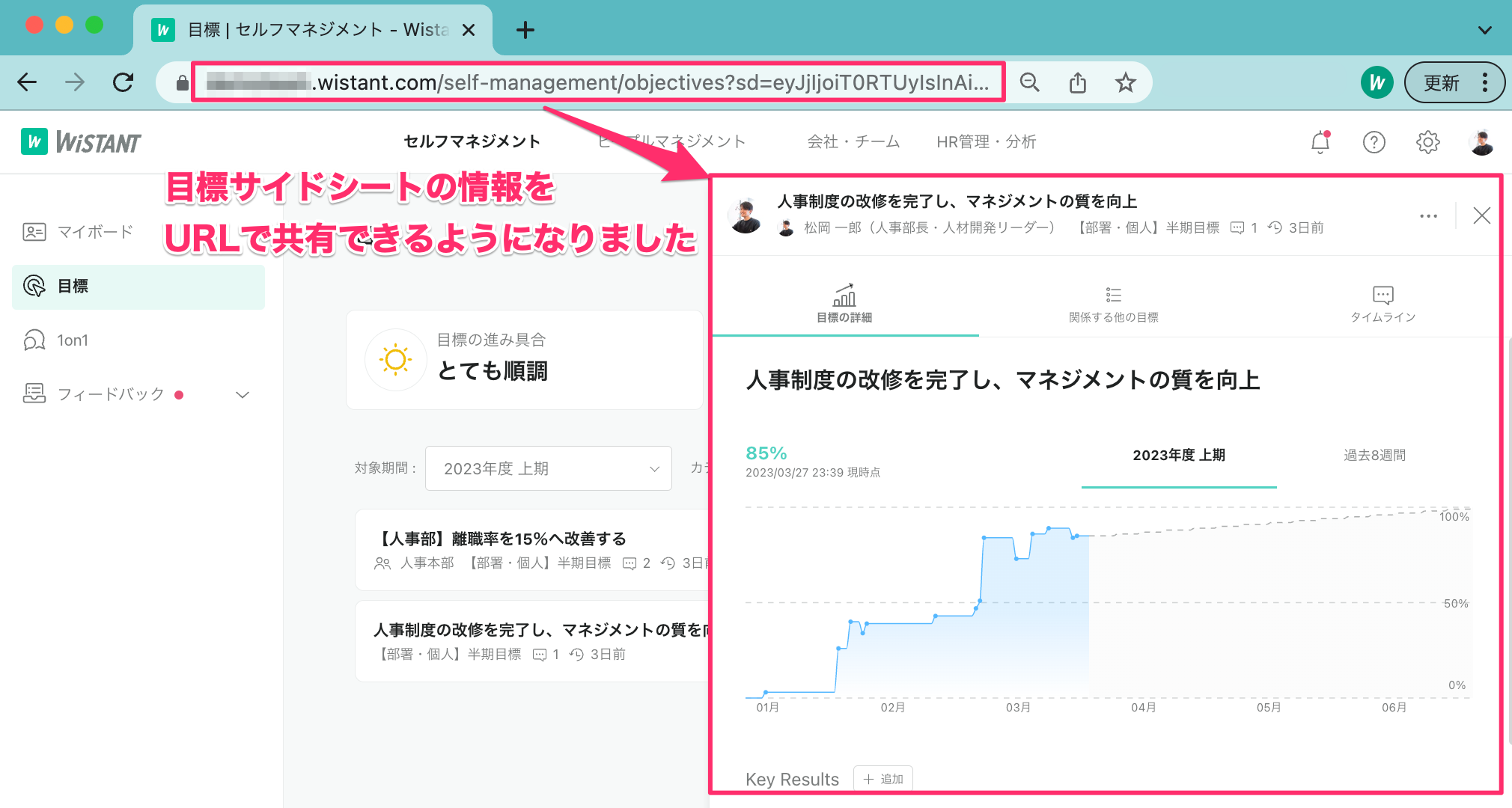Open the browser tab list chevron
This screenshot has height=808, width=1512.
coord(1484,31)
